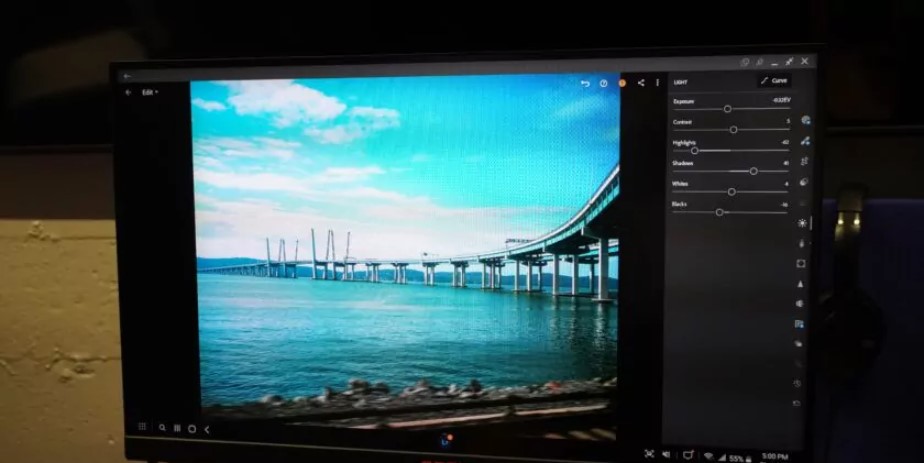Click the Exposure slider handle
The image size is (924, 463).
click(727, 109)
